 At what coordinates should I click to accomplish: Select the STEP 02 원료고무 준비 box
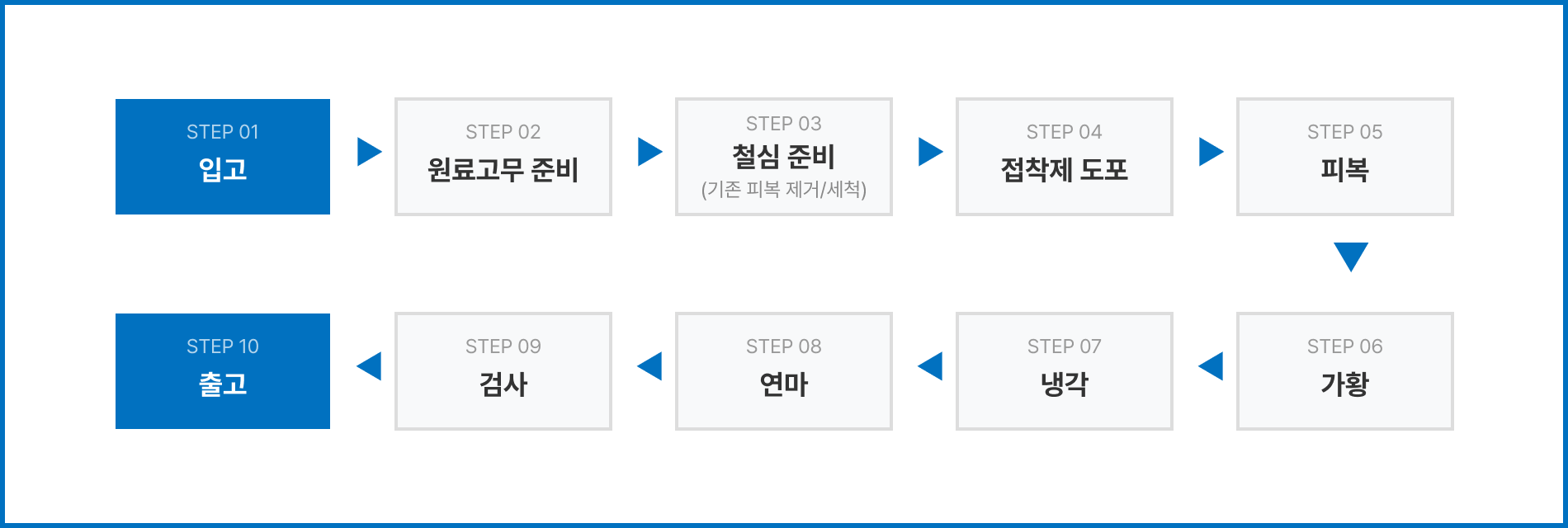point(503,157)
